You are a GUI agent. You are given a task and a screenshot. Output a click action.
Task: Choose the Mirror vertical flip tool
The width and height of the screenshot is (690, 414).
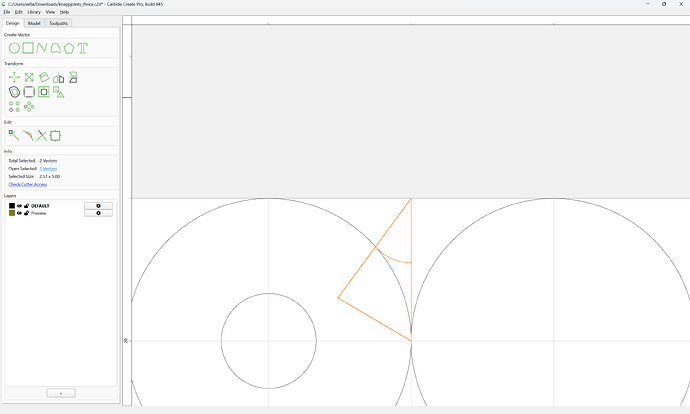coord(73,77)
